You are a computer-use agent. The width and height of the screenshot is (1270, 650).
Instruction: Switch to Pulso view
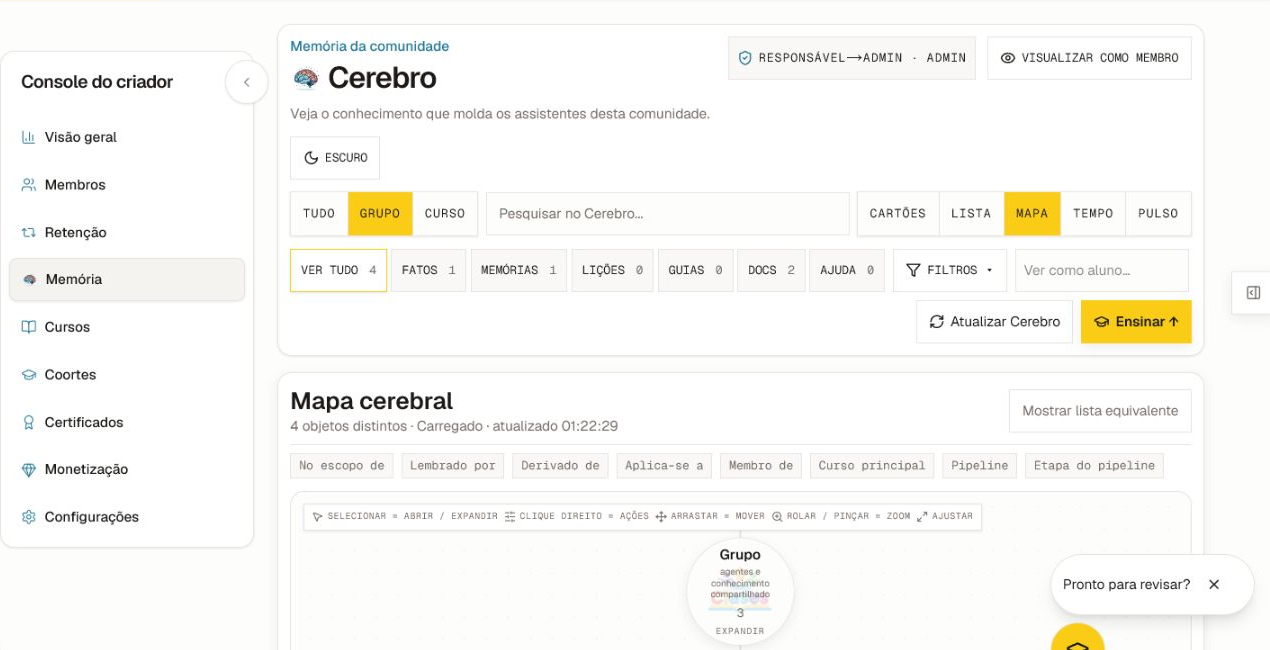pyautogui.click(x=1158, y=214)
